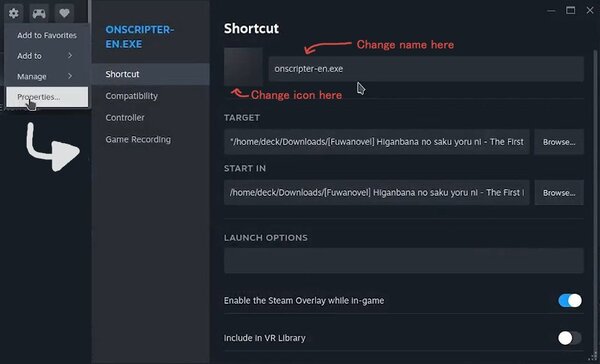This screenshot has width=600, height=364.
Task: Expand the Add to submenu
Action: pyautogui.click(x=47, y=56)
